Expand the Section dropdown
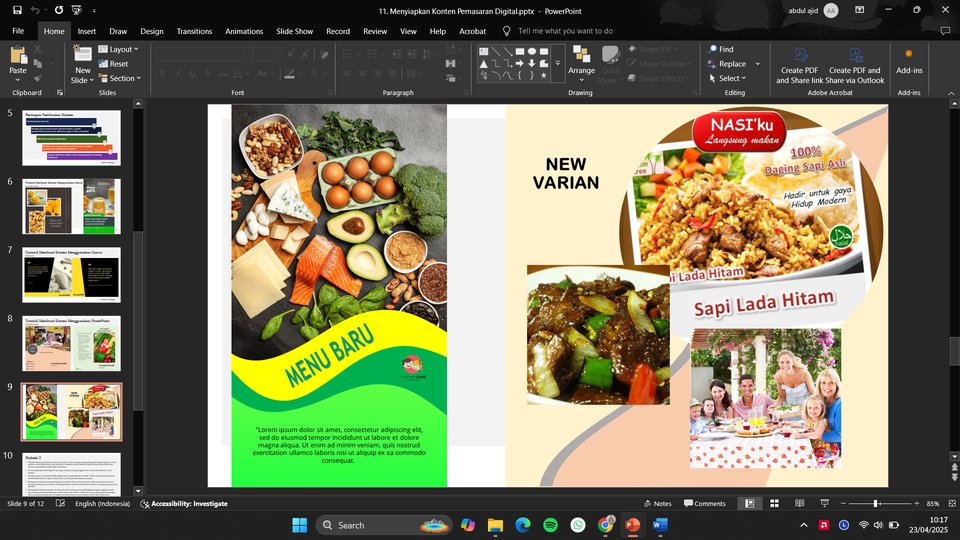This screenshot has width=960, height=540. click(120, 78)
